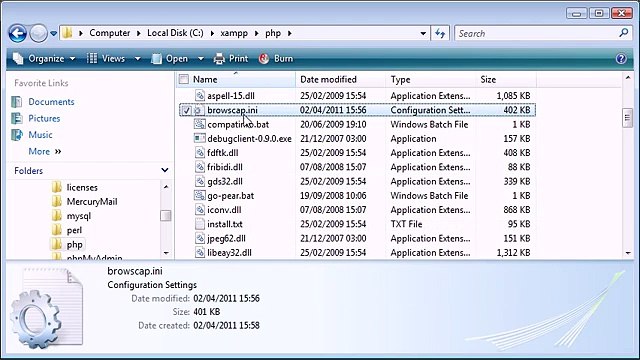Click the fribidi.dll file icon
The image size is (640, 360).
tap(200, 167)
